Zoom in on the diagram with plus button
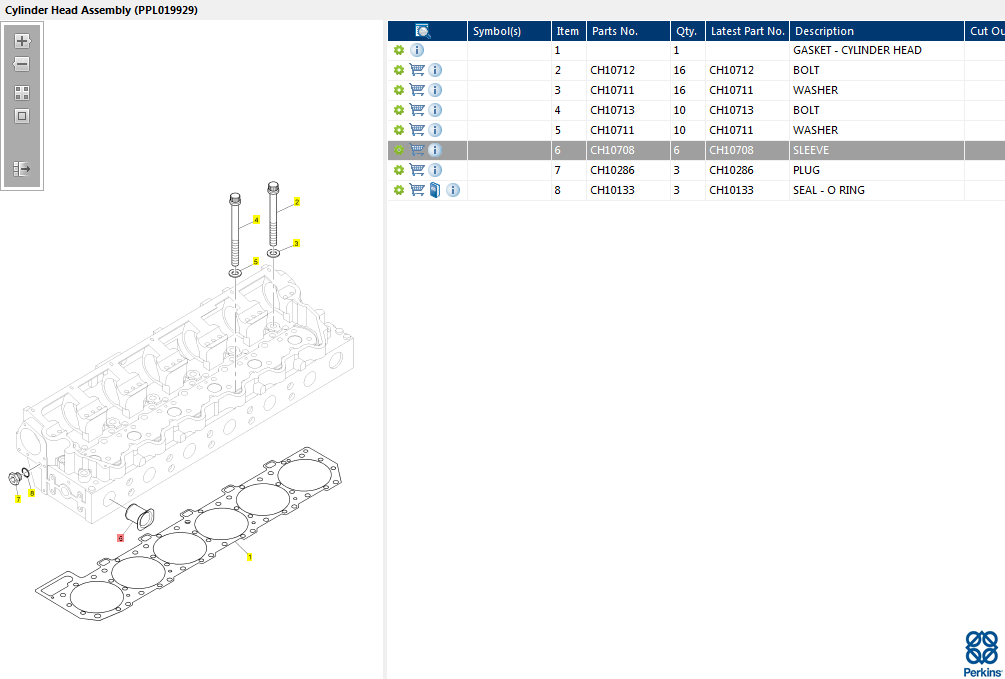The width and height of the screenshot is (1005, 679). tap(22, 41)
